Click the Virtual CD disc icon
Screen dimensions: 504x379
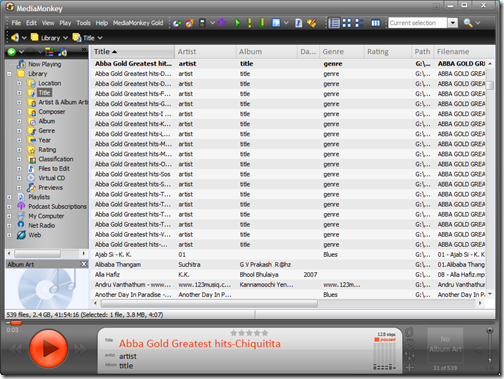(x=31, y=178)
